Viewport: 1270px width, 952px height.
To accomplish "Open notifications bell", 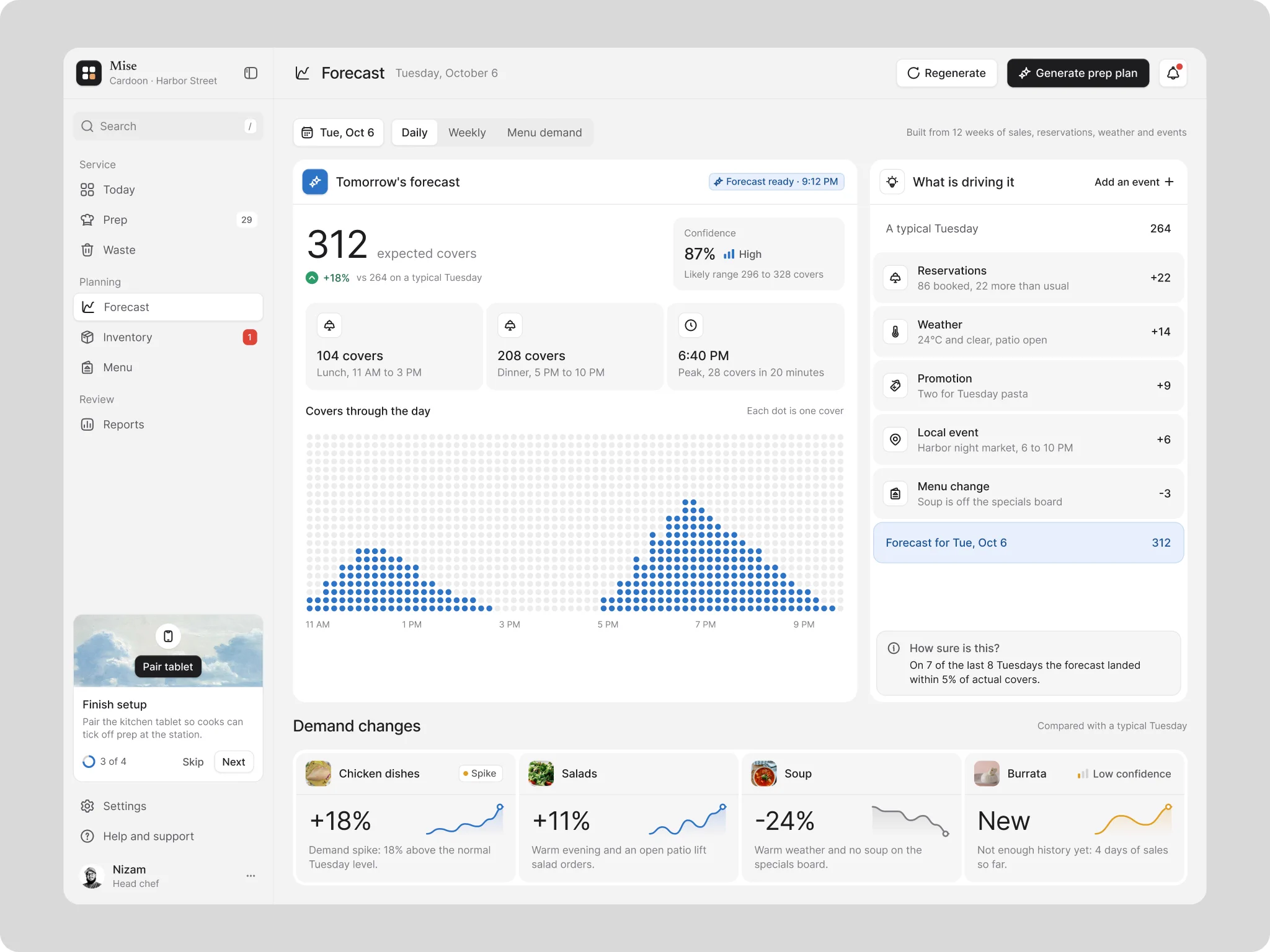I will coord(1173,73).
